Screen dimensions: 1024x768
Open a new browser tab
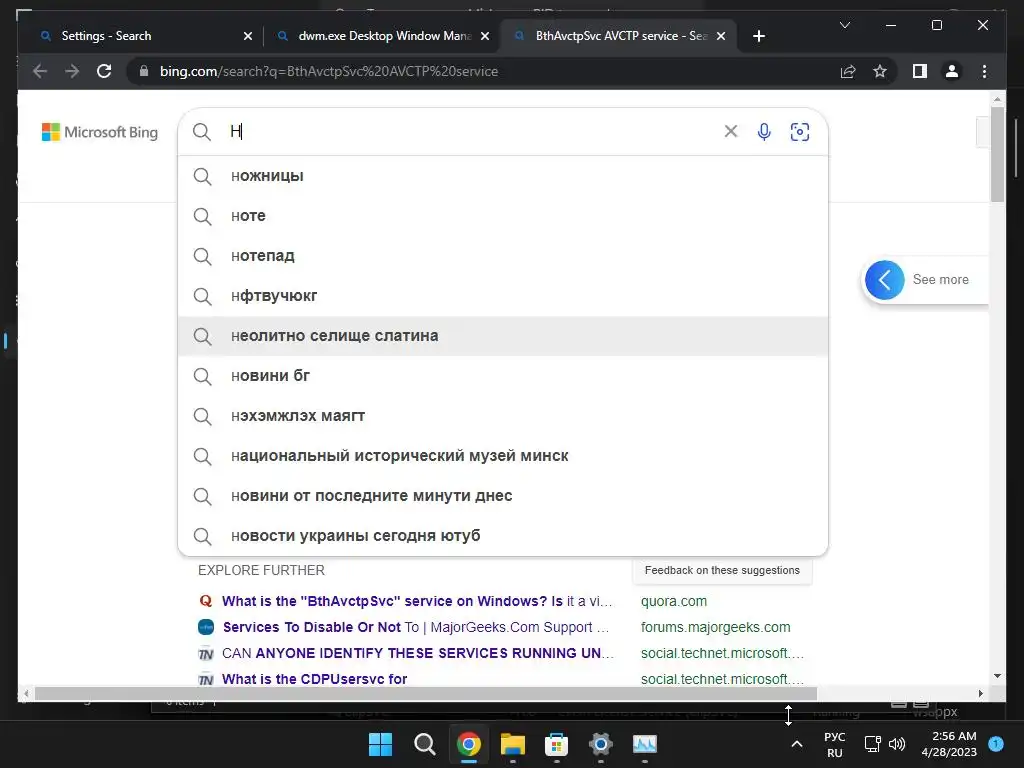pos(758,36)
